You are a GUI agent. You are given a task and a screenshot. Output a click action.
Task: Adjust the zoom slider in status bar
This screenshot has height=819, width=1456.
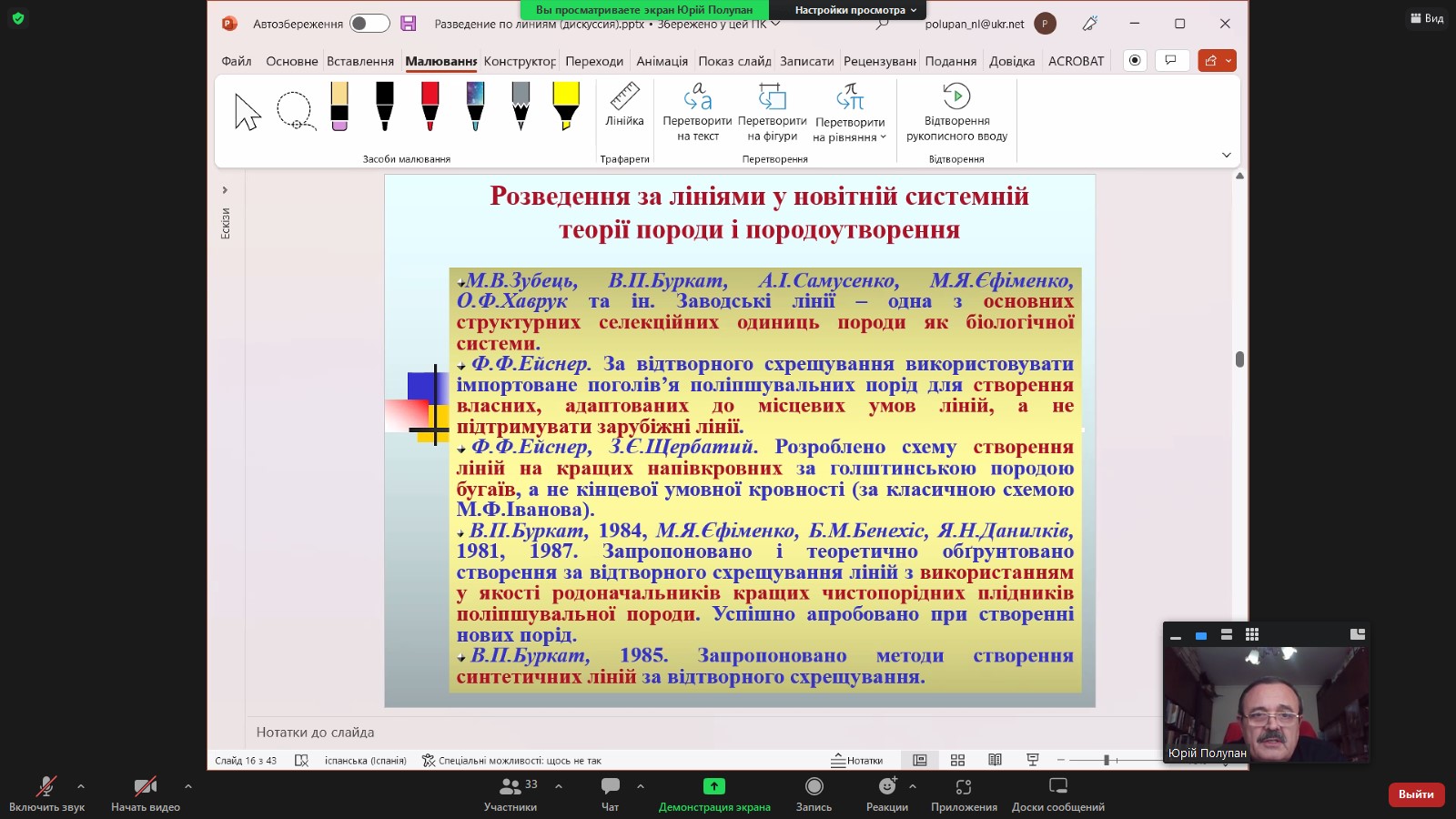coord(1107,760)
